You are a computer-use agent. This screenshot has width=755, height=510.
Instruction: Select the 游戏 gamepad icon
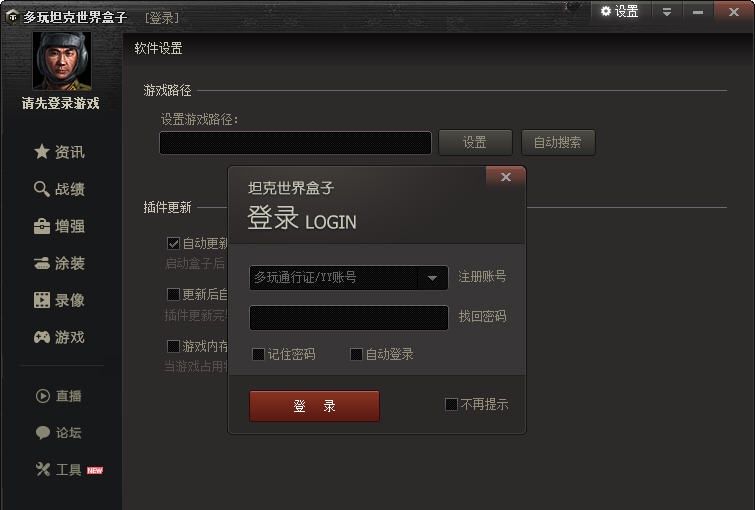tap(42, 337)
